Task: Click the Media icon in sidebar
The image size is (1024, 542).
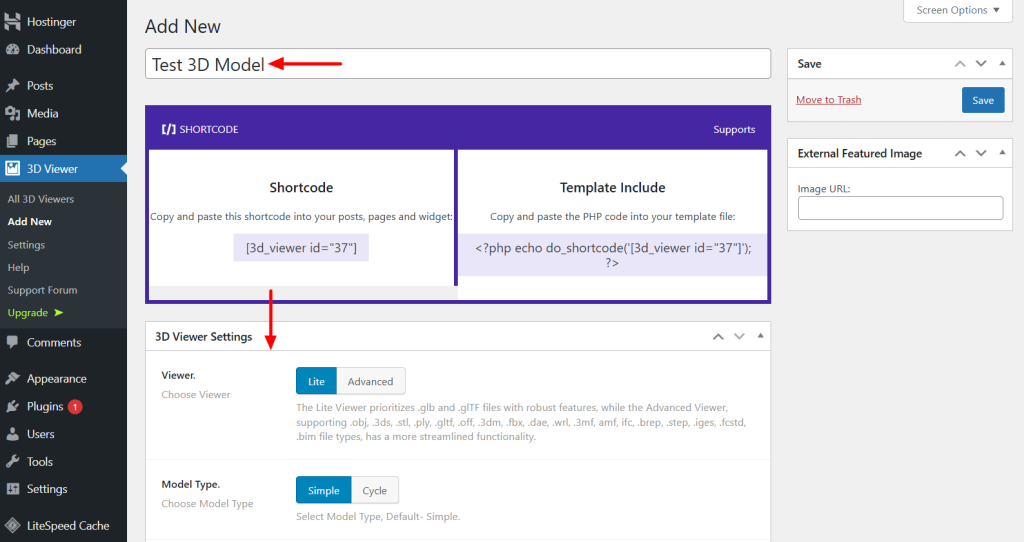Action: click(x=12, y=114)
